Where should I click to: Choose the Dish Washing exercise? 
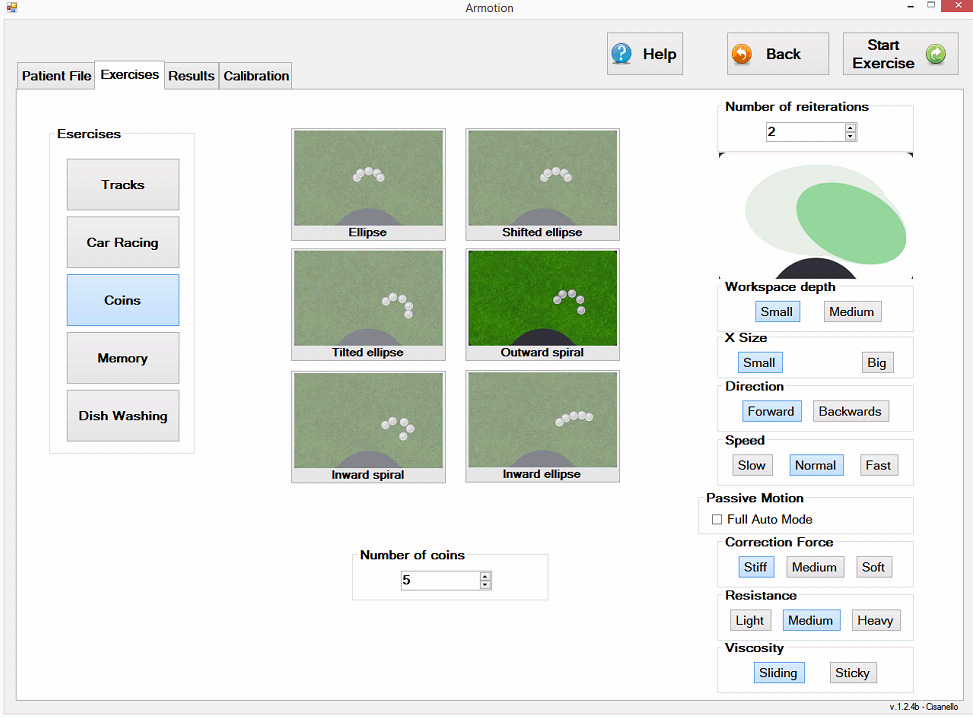tap(123, 415)
